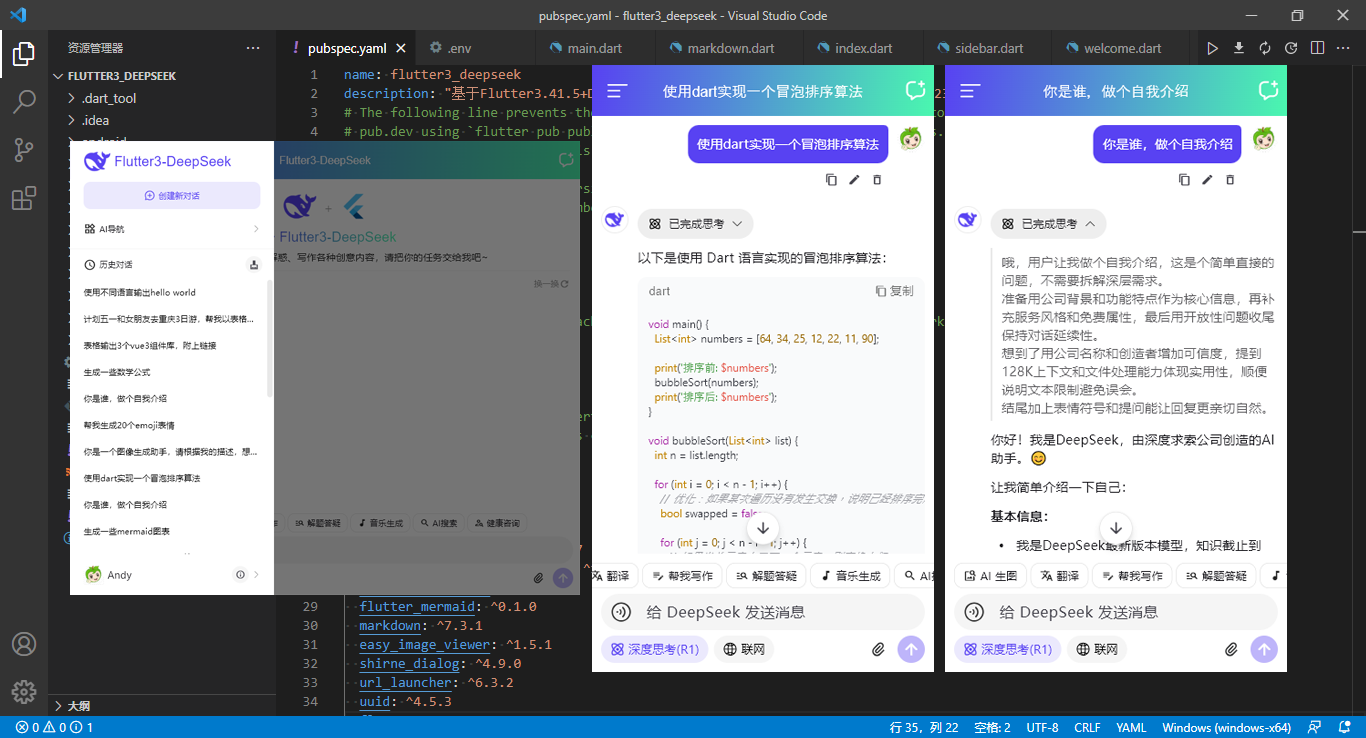This screenshot has width=1366, height=738.
Task: Copy the 使用dart实现一个冒泡排序算法 message via copy icon
Action: pos(831,180)
